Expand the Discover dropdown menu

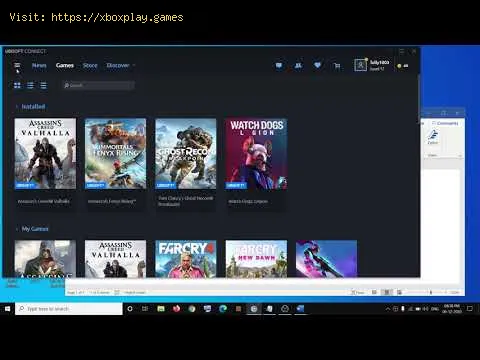coord(120,65)
